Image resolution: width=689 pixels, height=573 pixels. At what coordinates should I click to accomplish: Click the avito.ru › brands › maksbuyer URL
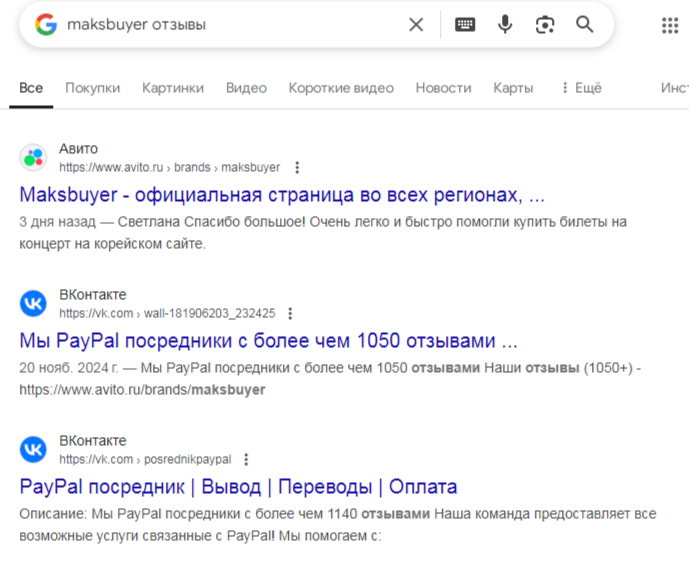click(x=169, y=167)
